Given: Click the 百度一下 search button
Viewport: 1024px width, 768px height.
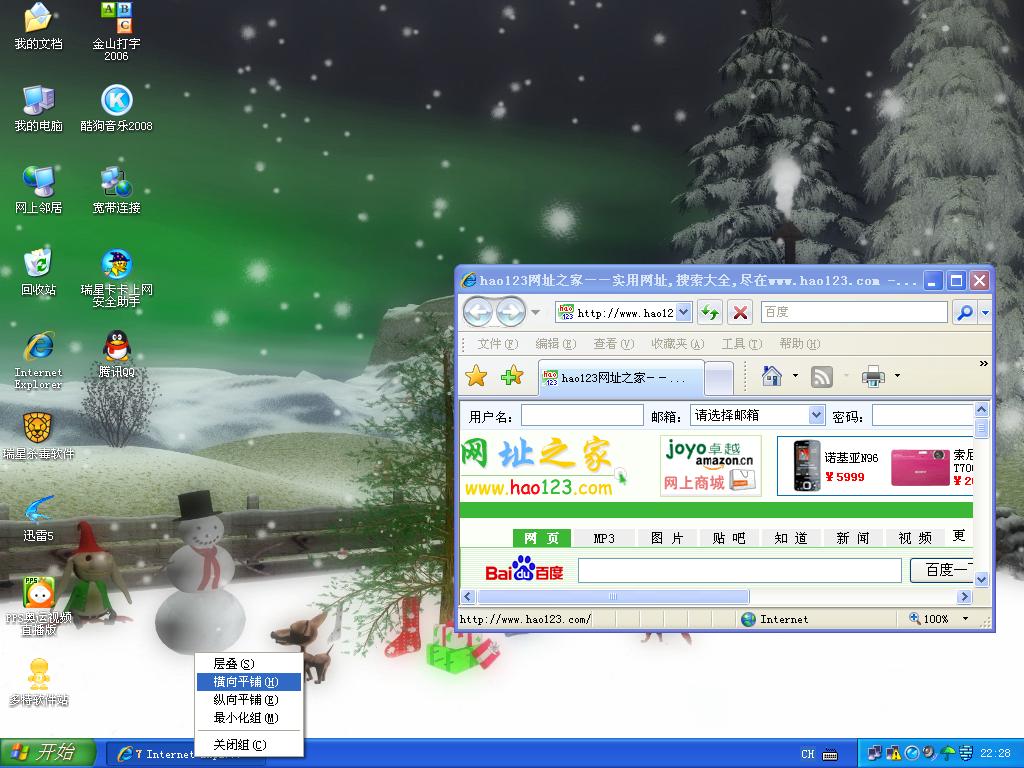Looking at the screenshot, I should click(x=942, y=570).
